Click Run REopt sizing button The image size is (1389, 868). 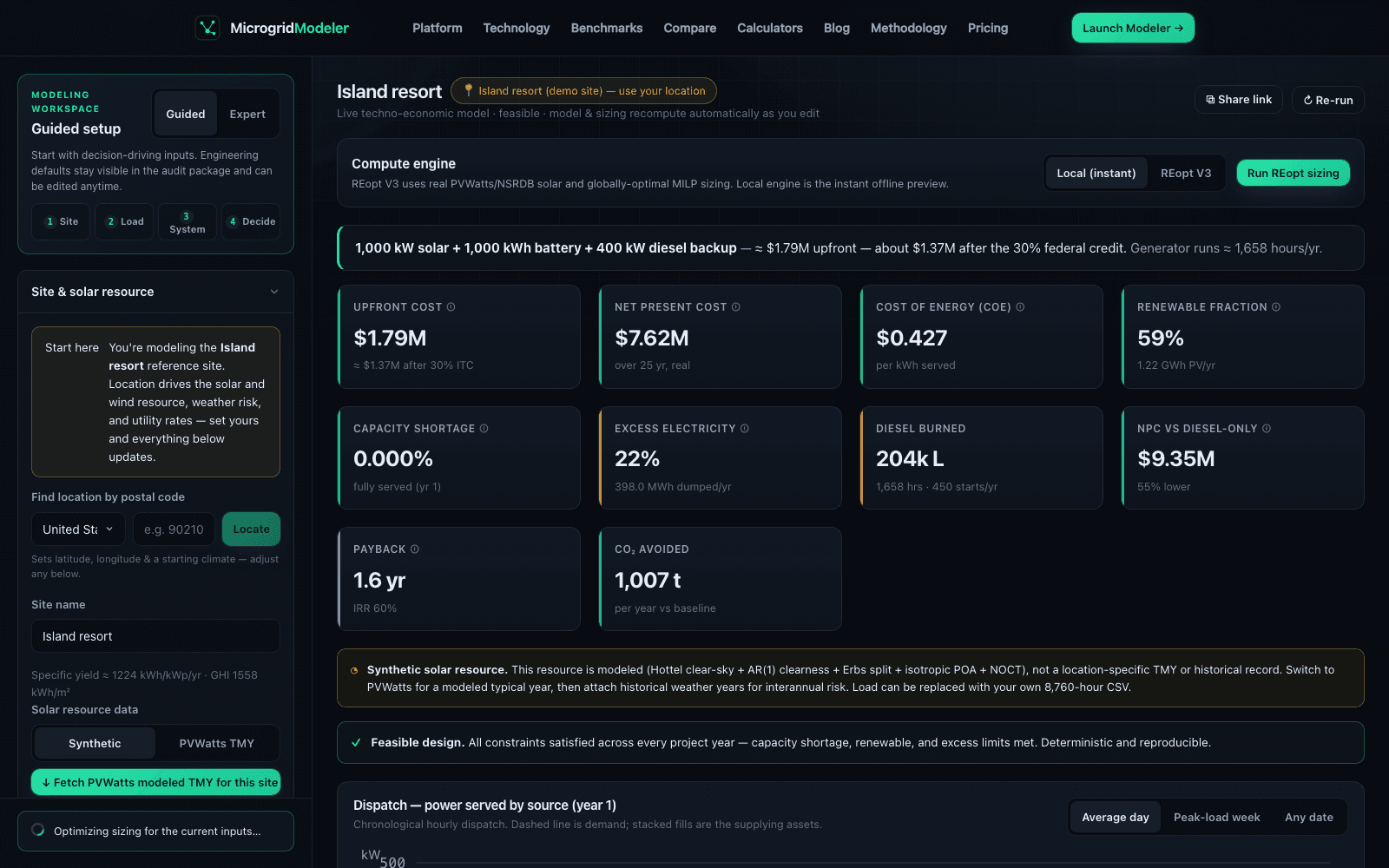1293,173
